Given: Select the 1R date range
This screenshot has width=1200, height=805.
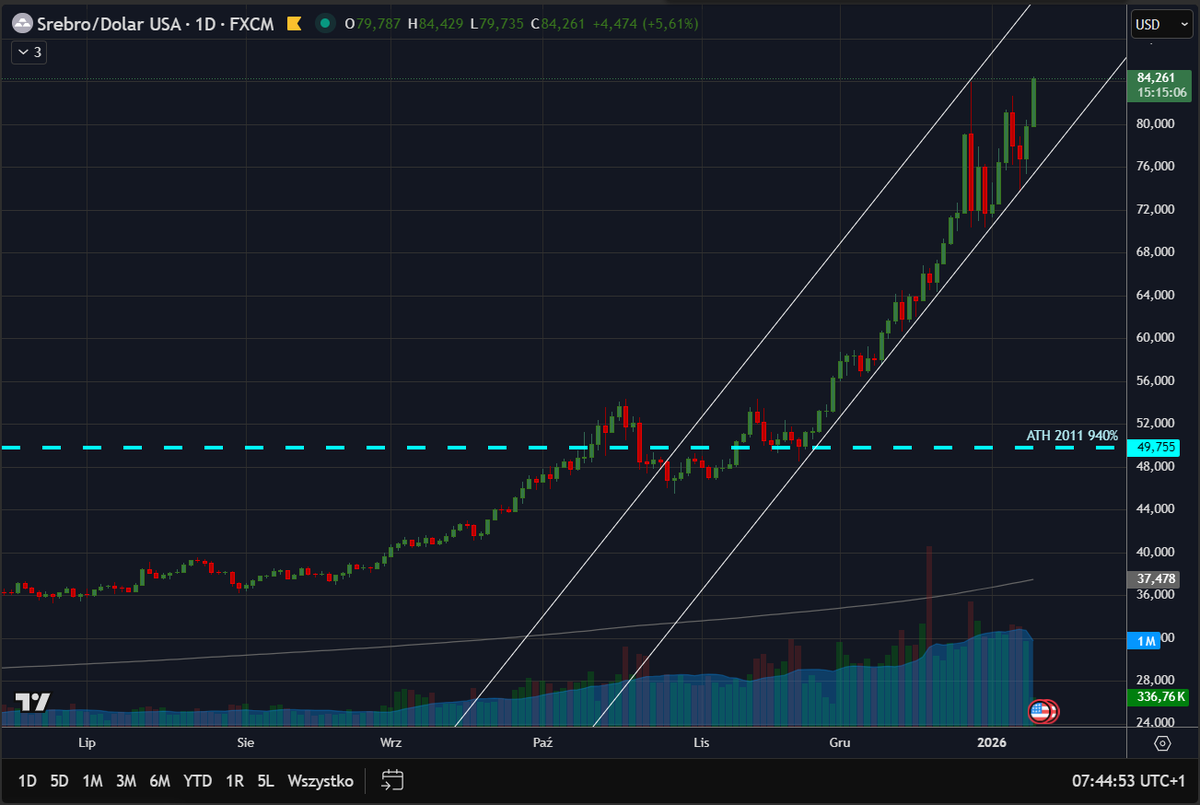Looking at the screenshot, I should (x=235, y=781).
